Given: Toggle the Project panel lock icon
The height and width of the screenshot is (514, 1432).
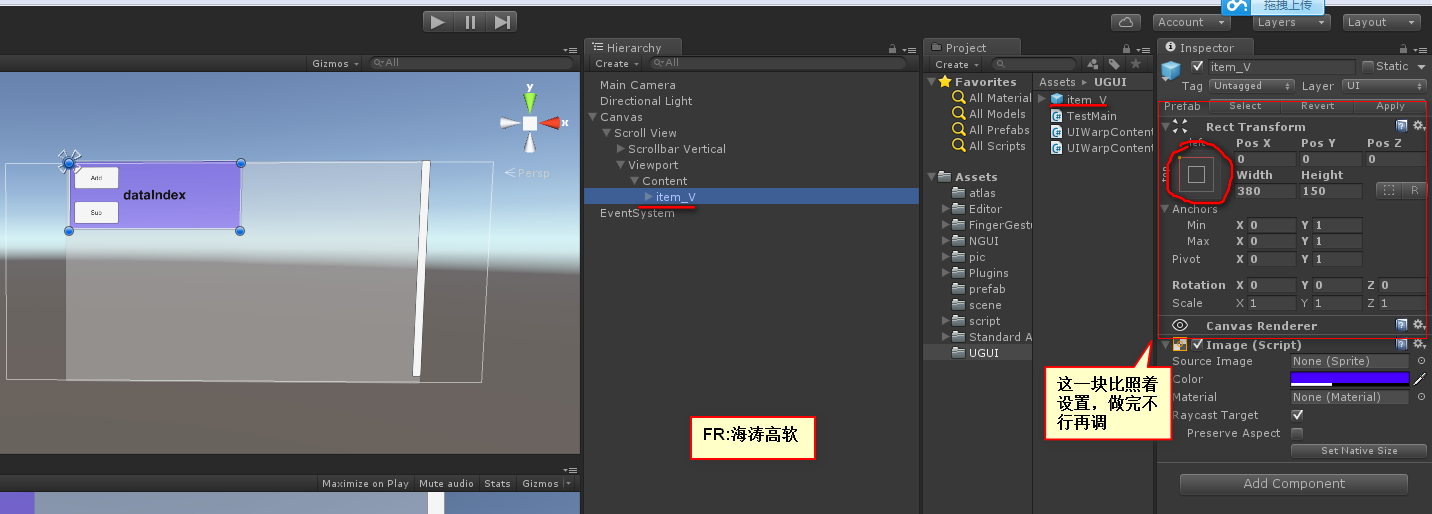Looking at the screenshot, I should coord(1127,48).
